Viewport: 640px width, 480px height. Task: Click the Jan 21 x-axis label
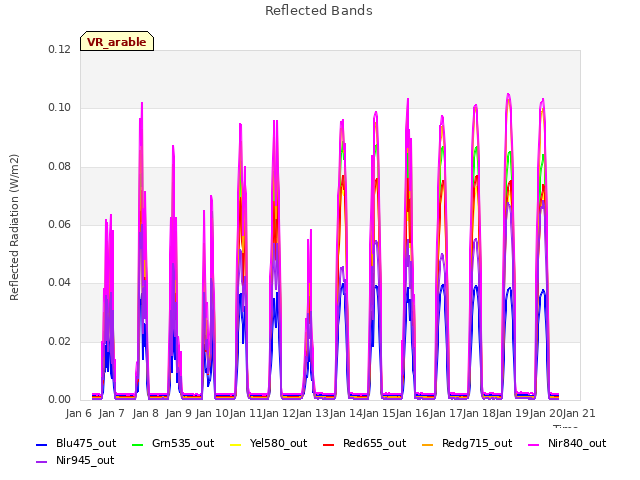(579, 413)
